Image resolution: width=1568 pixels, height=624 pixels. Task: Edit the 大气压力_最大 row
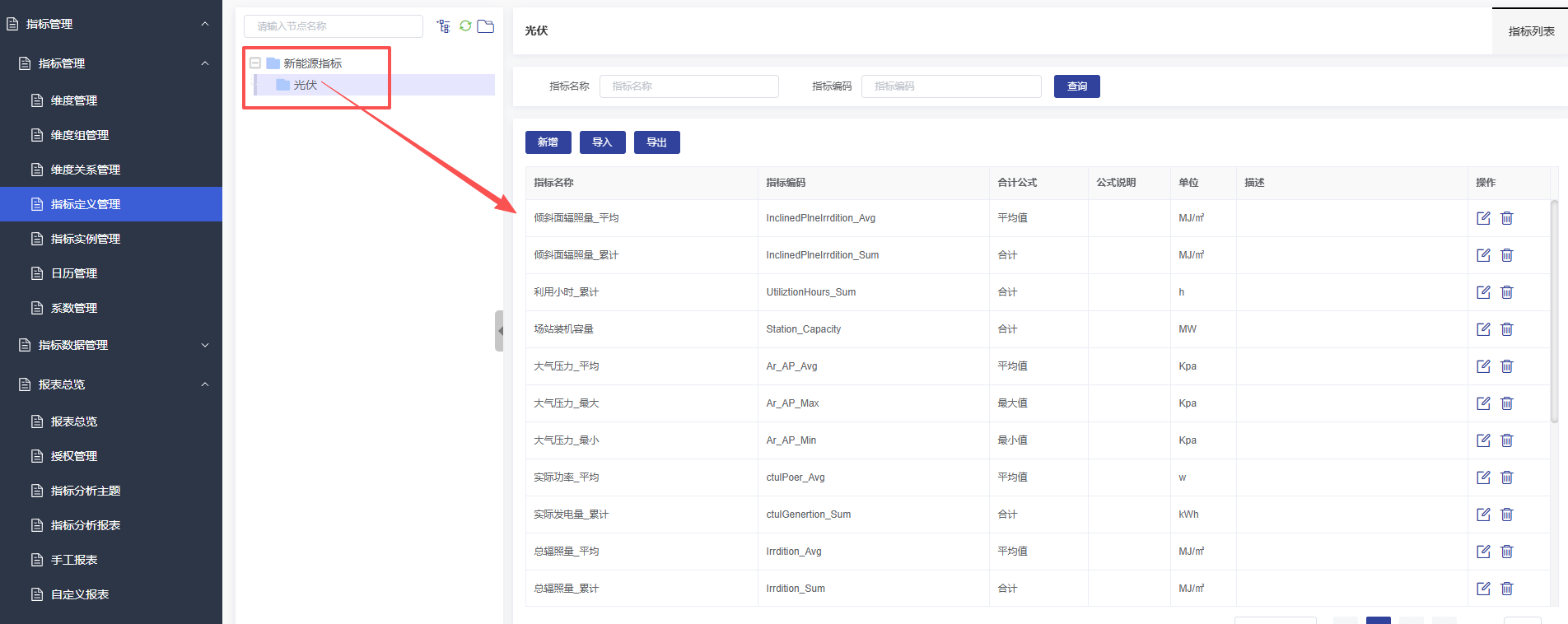pyautogui.click(x=1483, y=403)
